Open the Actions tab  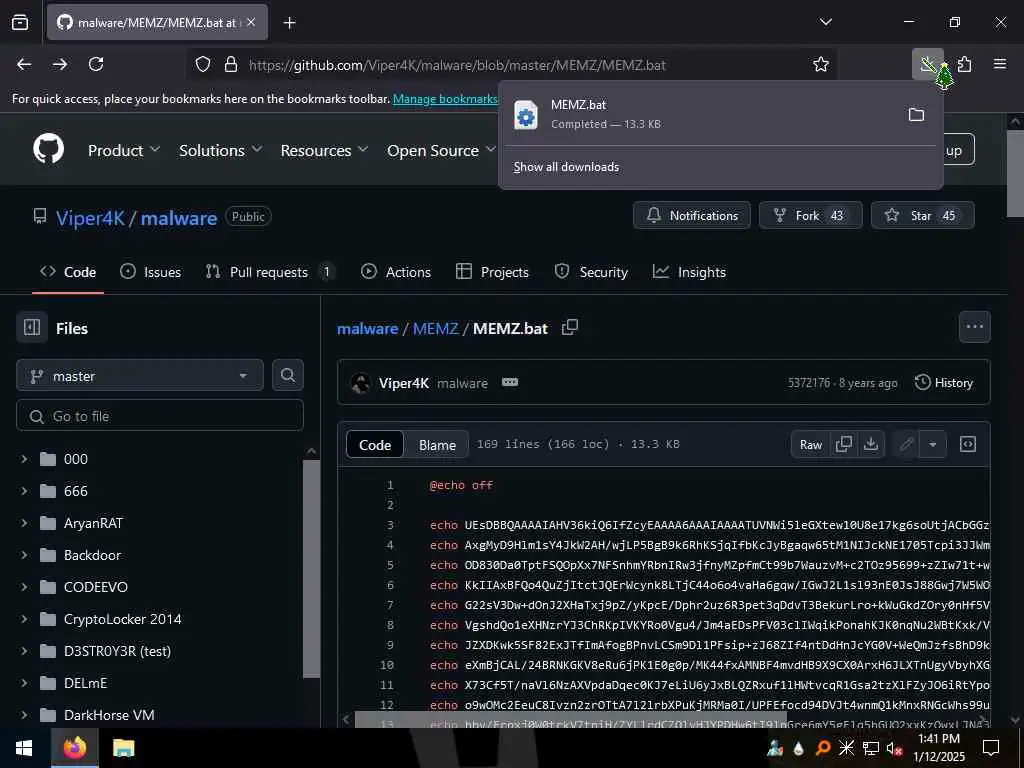(396, 272)
